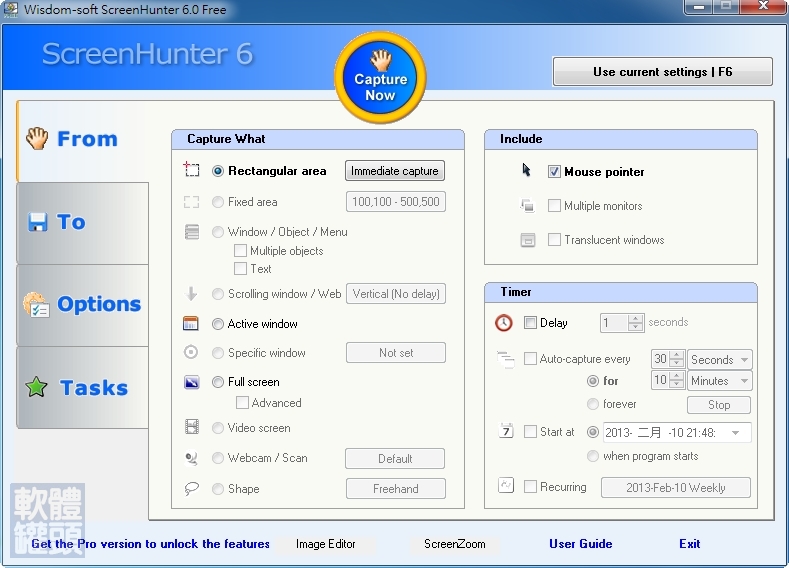Click the Recurring schedule icon
The image size is (789, 568).
[505, 485]
